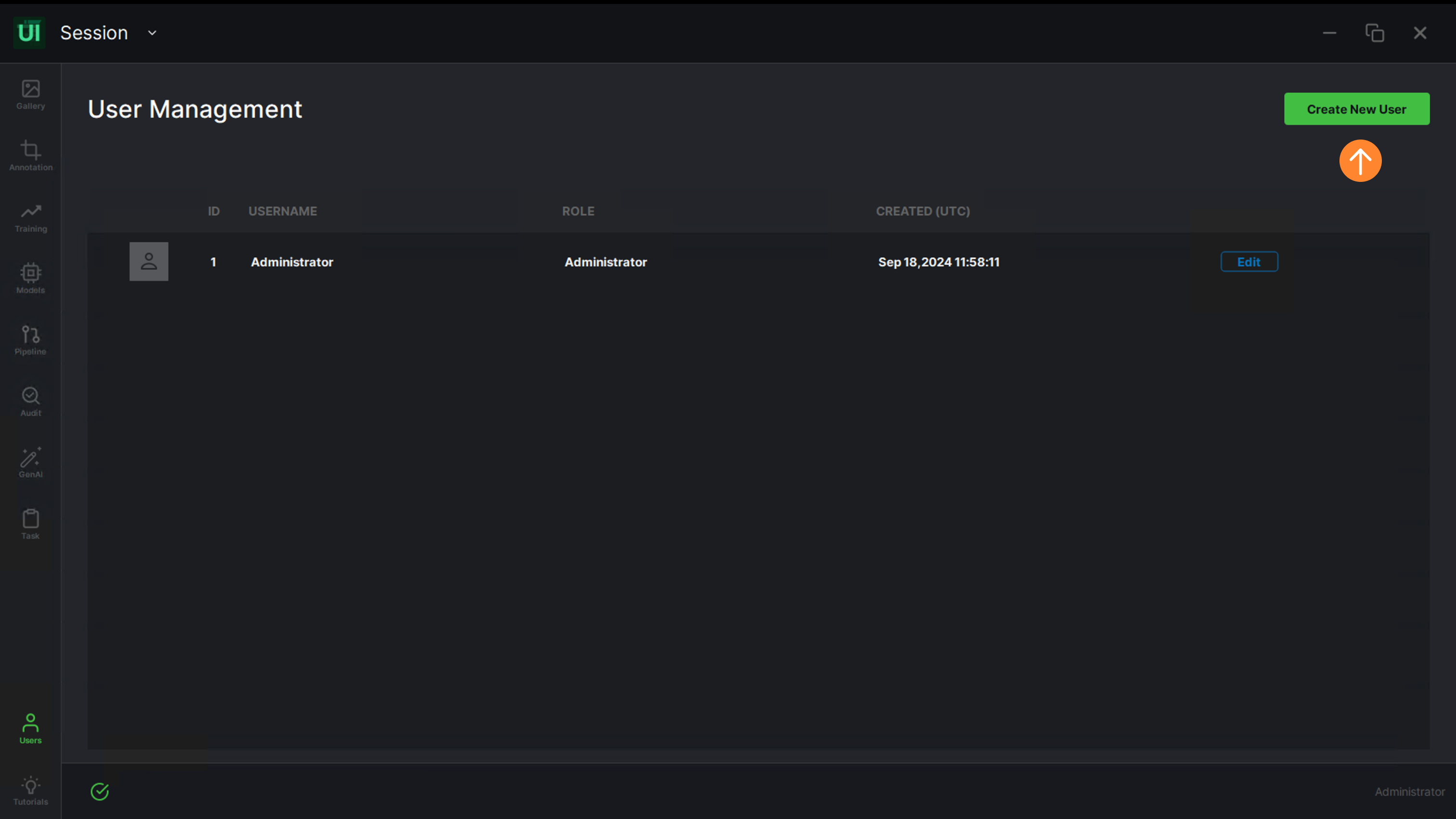Open the Task clipboard page
This screenshot has height=819, width=1456.
(30, 524)
